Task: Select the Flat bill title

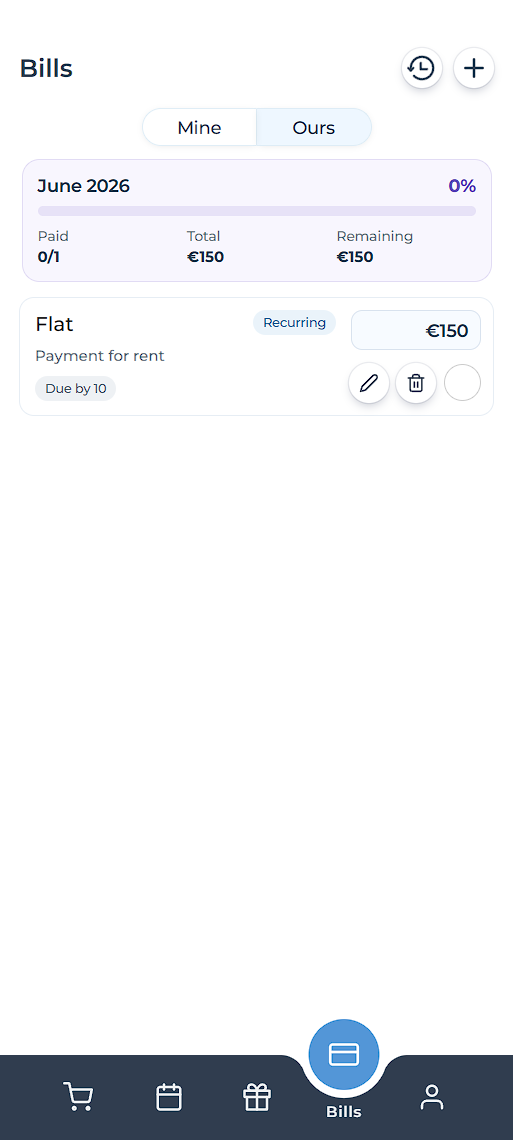Action: tap(54, 324)
